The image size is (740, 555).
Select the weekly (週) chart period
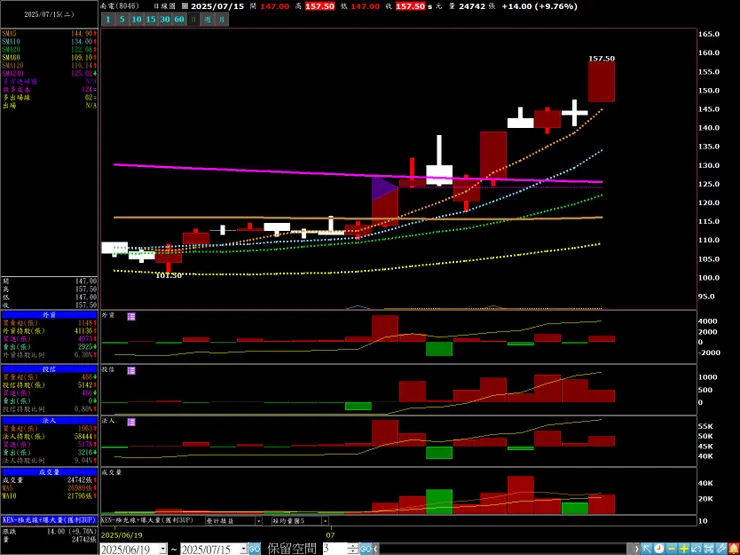208,19
